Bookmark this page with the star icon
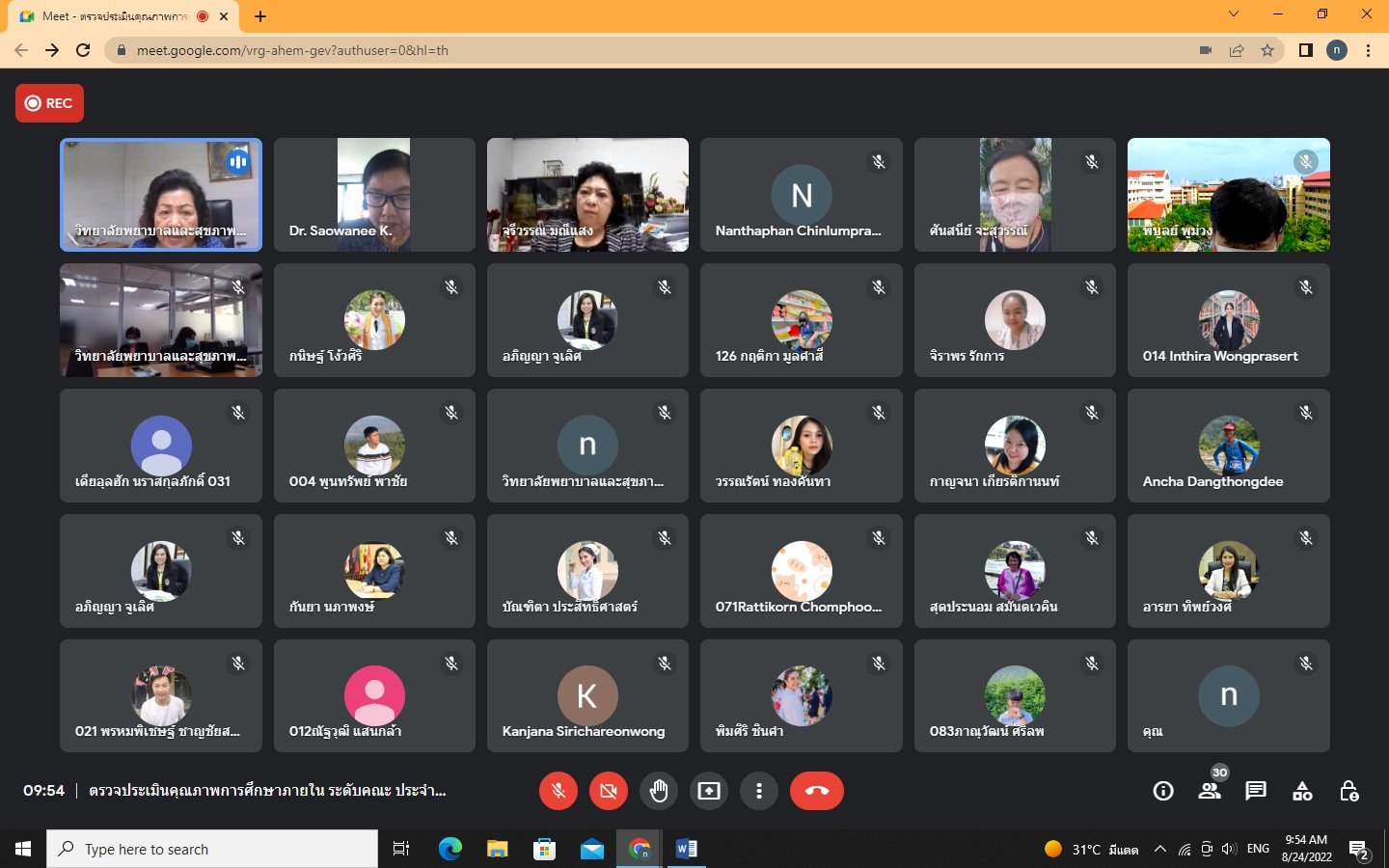This screenshot has height=868, width=1389. click(1267, 50)
